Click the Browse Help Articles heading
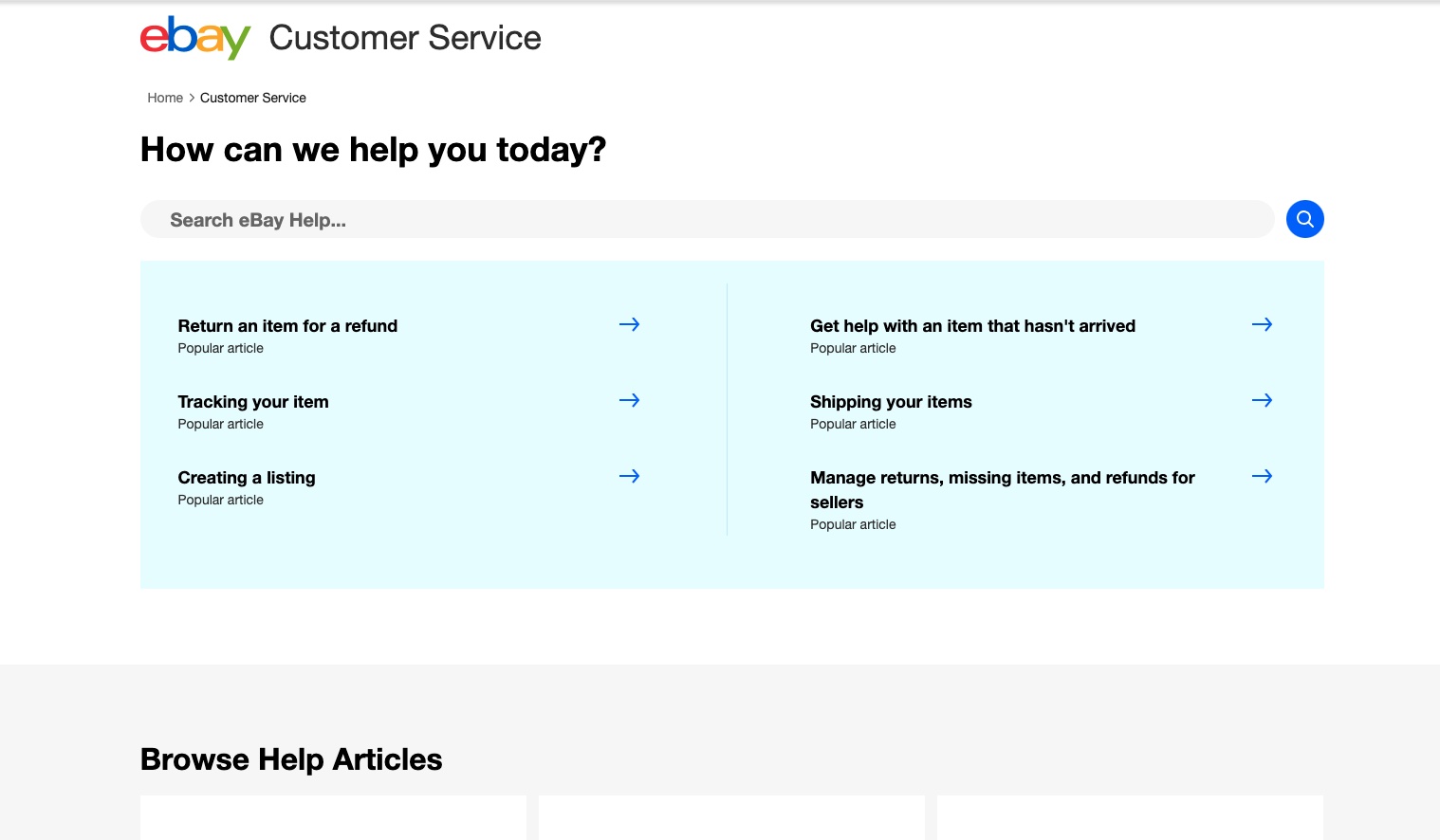 (291, 759)
